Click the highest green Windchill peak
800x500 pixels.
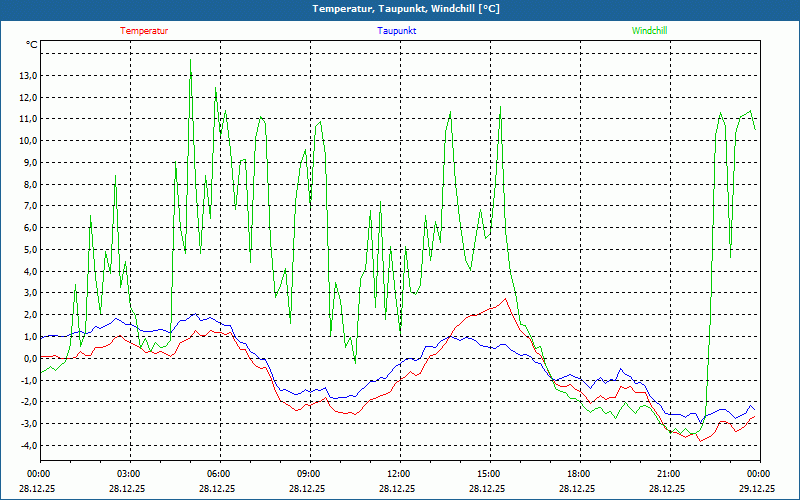click(x=190, y=60)
